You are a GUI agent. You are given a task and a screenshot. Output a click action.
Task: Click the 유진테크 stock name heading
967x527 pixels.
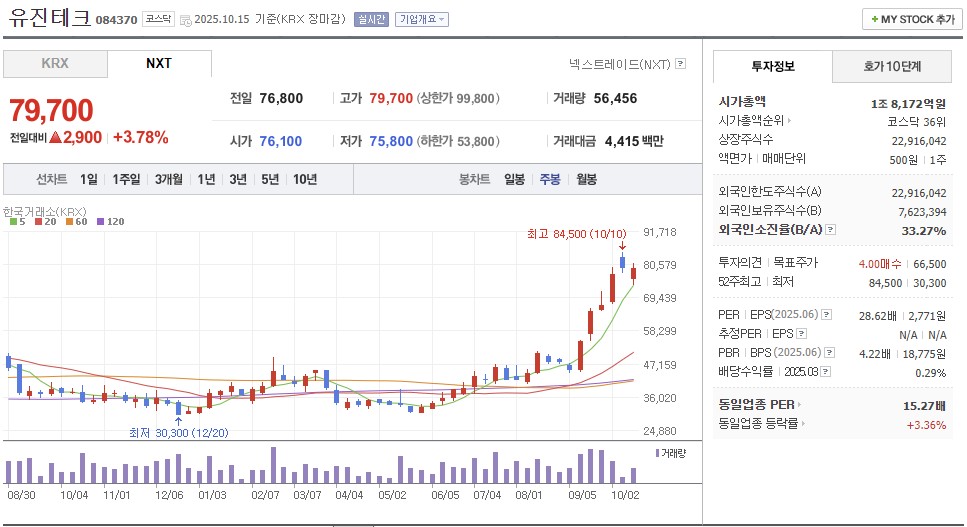(49, 18)
